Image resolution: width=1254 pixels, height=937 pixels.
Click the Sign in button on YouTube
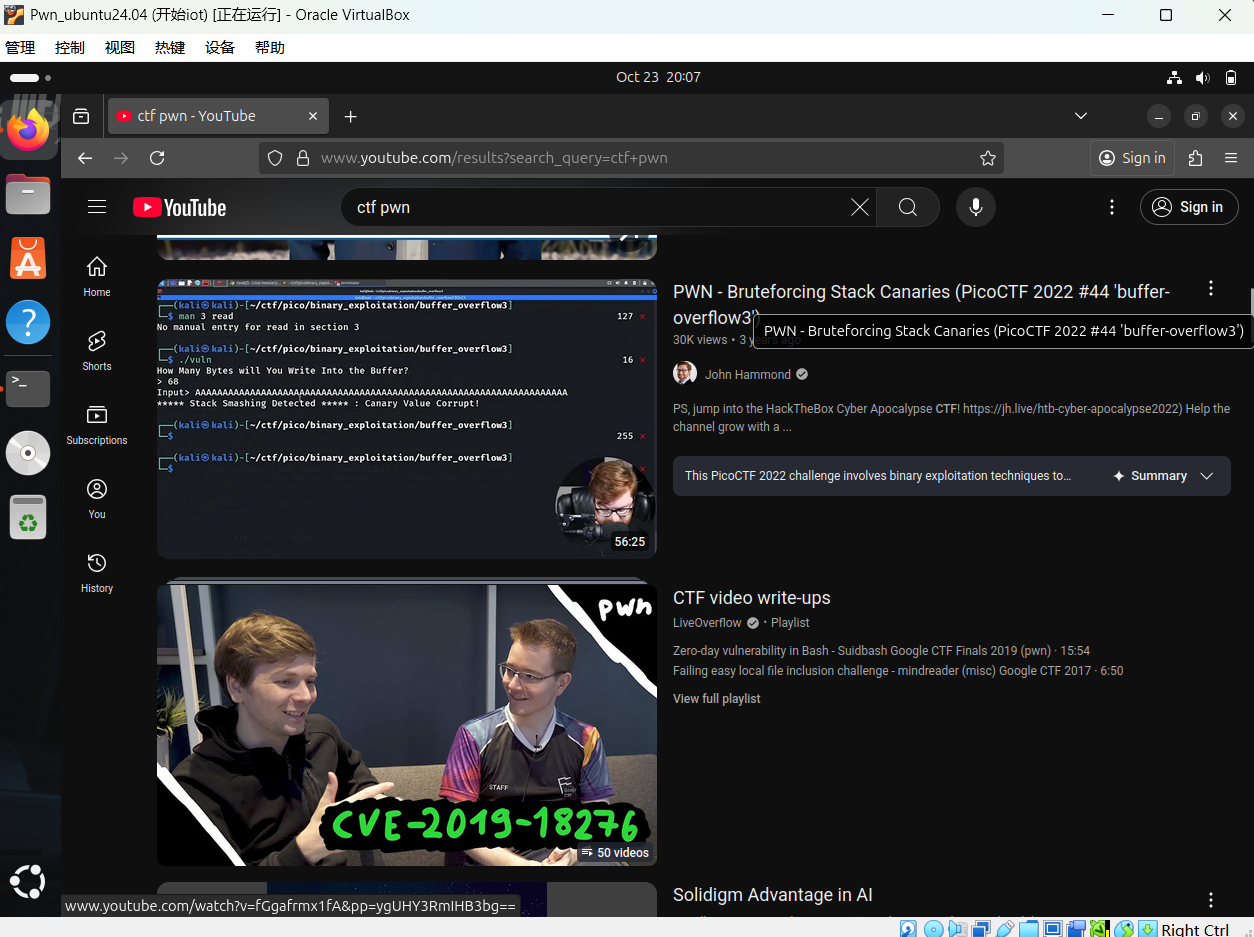(1189, 207)
